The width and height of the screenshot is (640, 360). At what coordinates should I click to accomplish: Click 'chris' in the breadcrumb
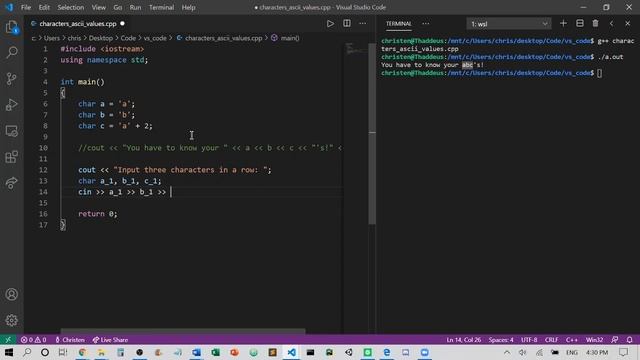pos(74,38)
